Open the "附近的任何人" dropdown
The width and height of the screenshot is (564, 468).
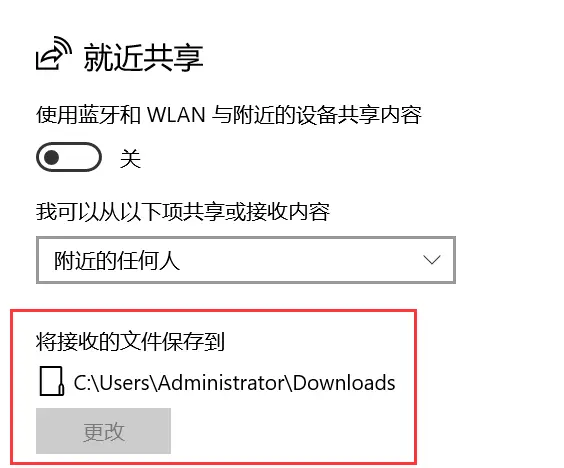point(246,260)
